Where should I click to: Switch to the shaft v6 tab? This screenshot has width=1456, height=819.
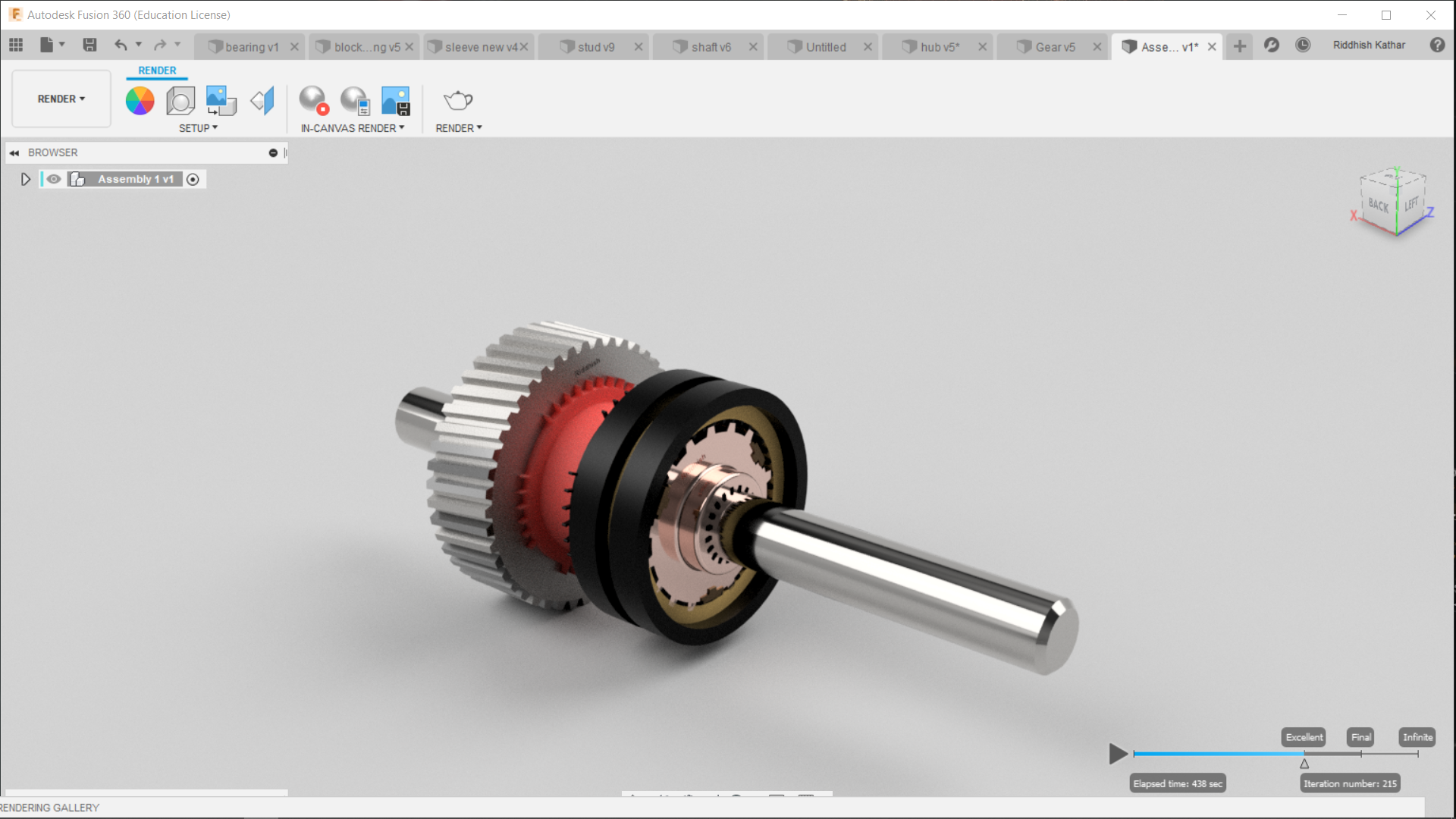tap(702, 47)
